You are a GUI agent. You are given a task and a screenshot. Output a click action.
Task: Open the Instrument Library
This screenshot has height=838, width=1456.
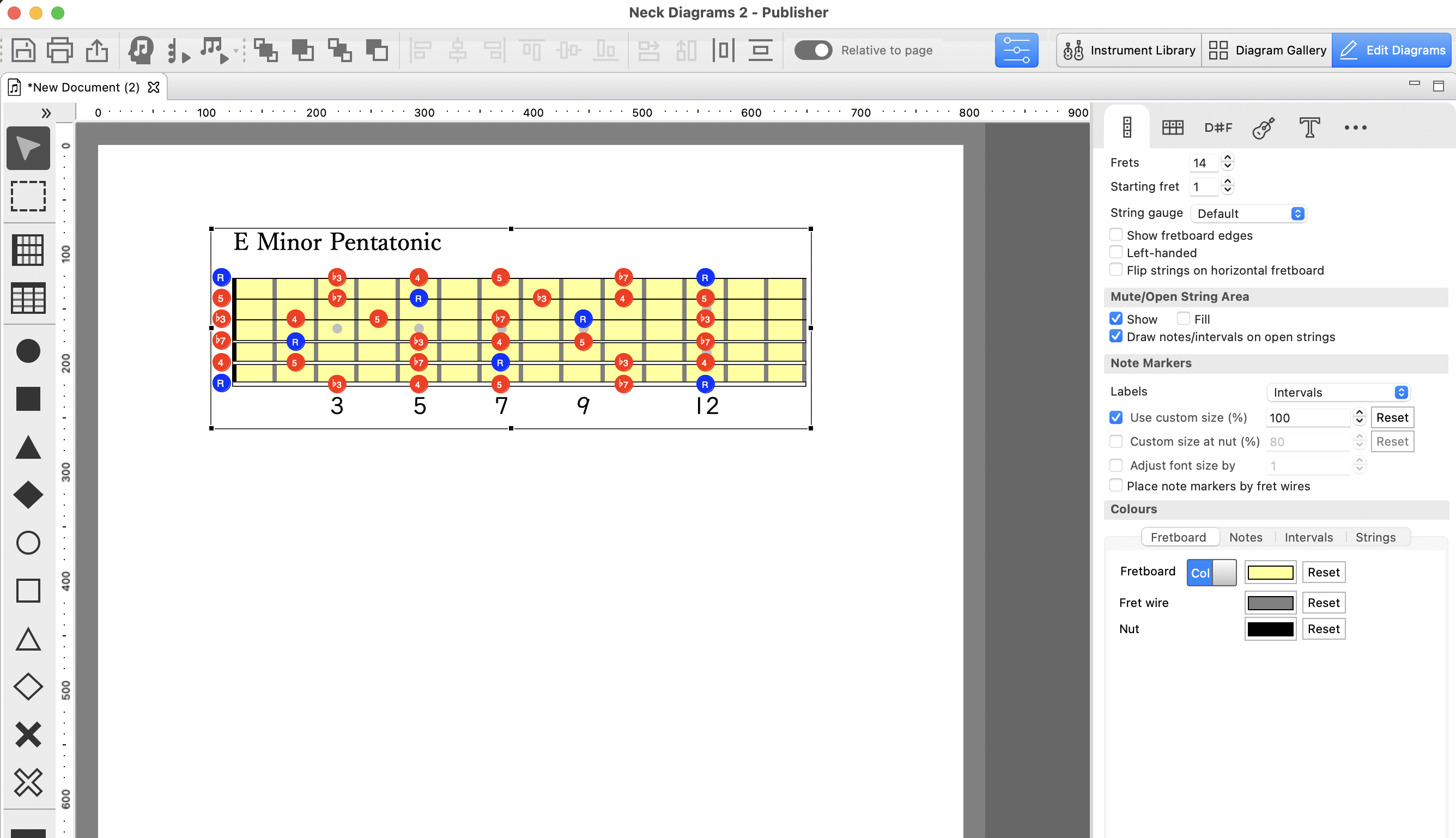click(1129, 50)
